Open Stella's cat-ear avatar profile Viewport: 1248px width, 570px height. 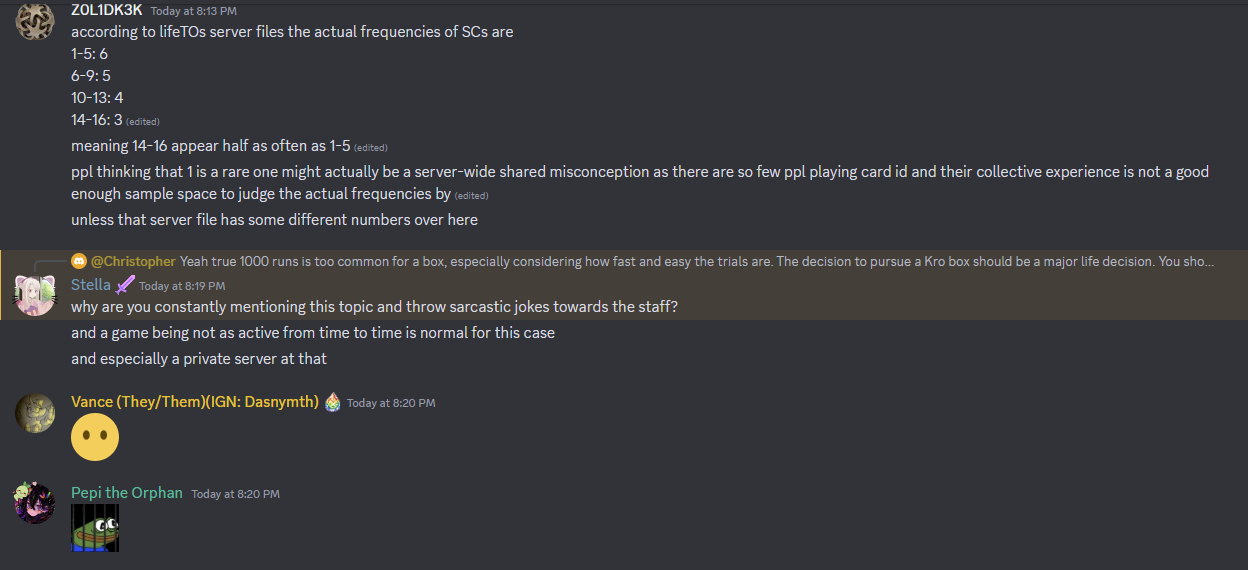(x=35, y=294)
